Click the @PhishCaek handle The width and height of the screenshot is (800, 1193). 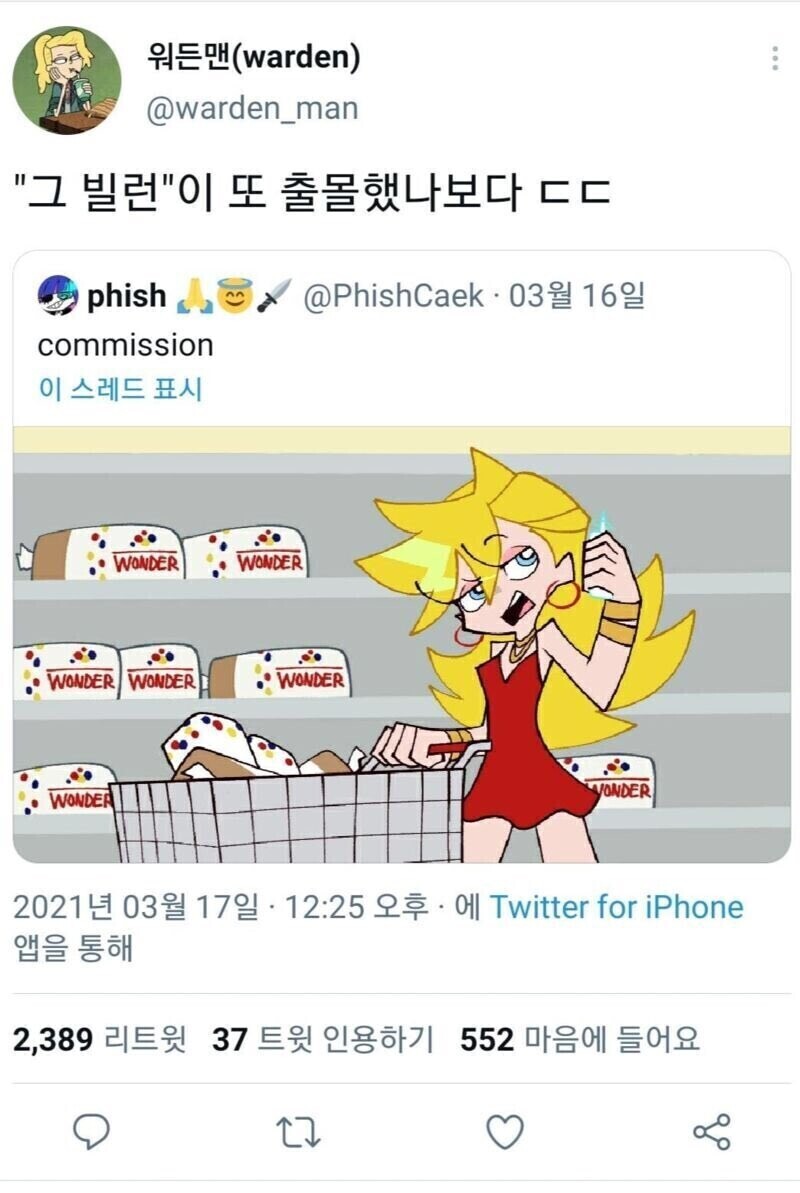click(394, 296)
